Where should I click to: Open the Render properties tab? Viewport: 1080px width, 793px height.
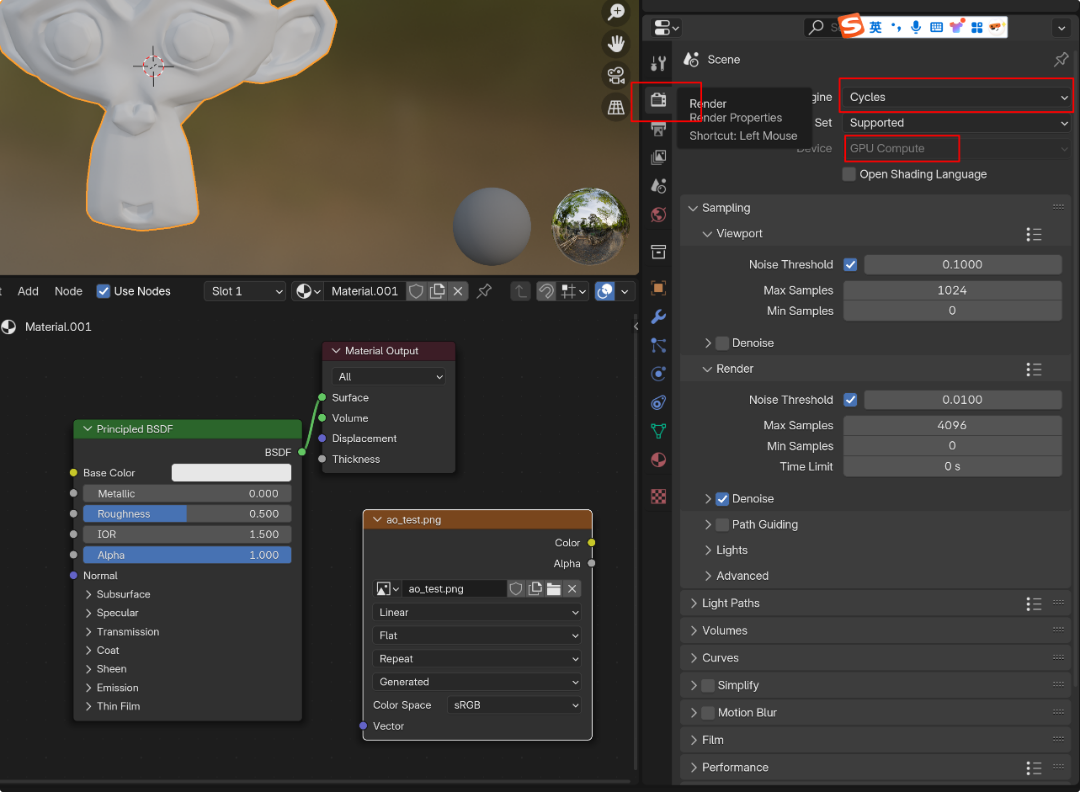658,100
